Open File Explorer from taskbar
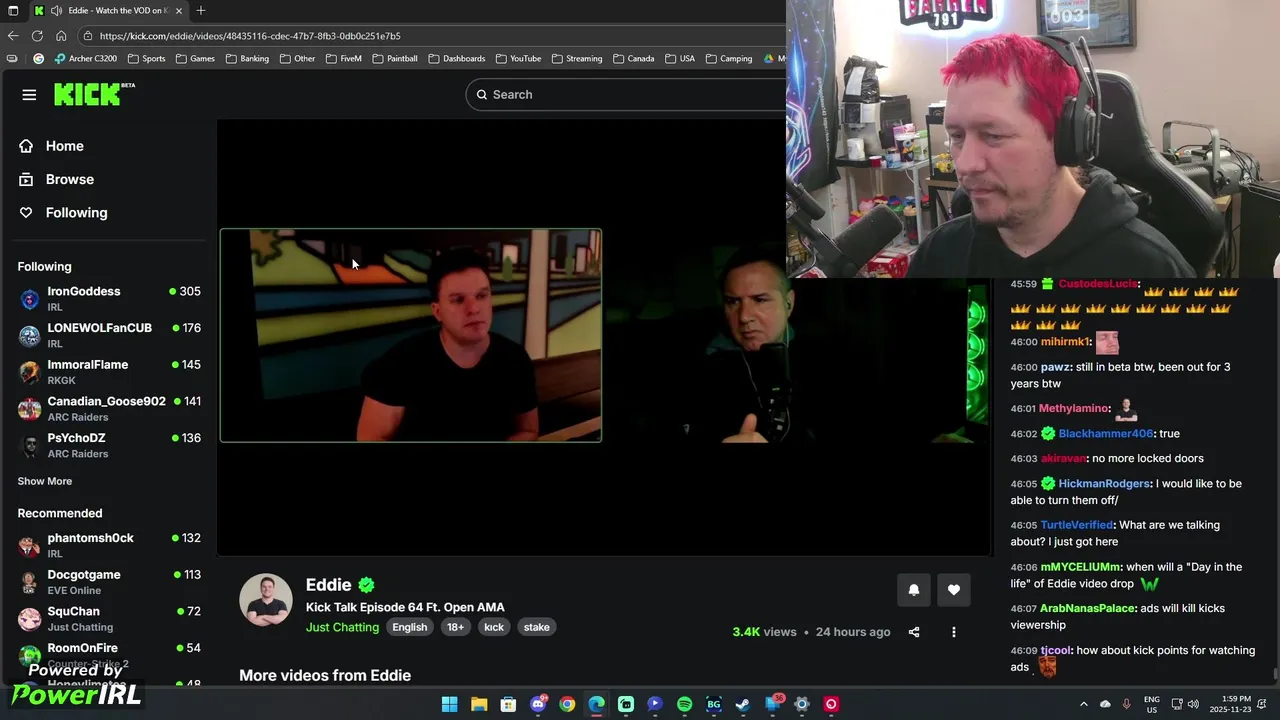 479,704
